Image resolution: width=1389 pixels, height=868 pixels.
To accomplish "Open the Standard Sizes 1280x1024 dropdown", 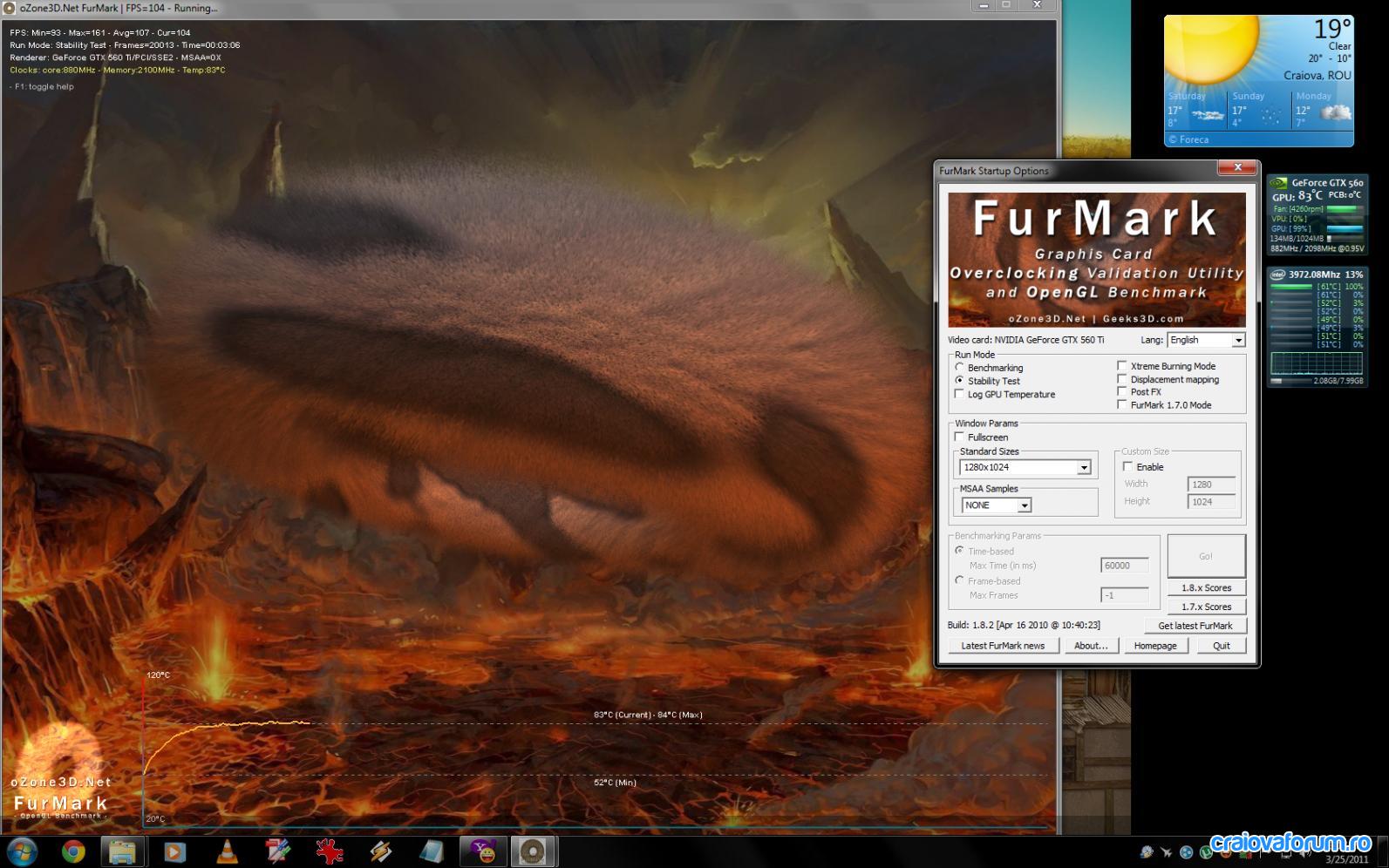I will pos(1025,467).
